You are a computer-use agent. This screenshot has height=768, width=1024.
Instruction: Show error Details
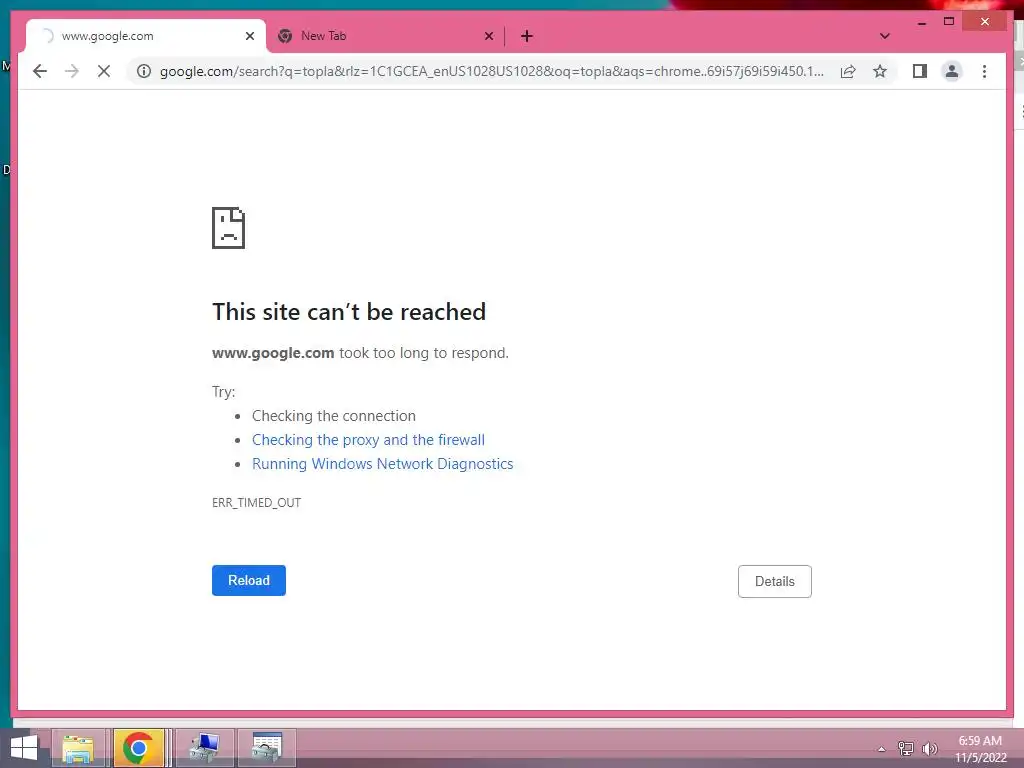click(x=775, y=581)
